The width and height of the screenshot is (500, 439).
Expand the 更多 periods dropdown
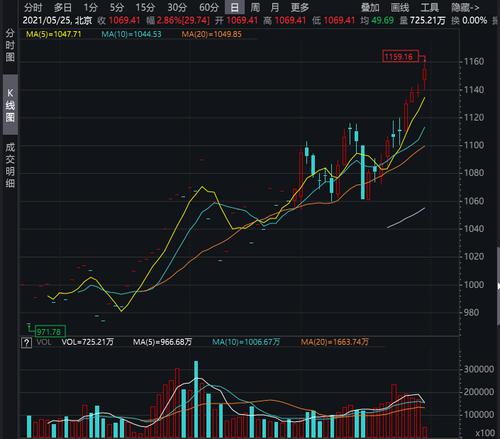point(300,7)
